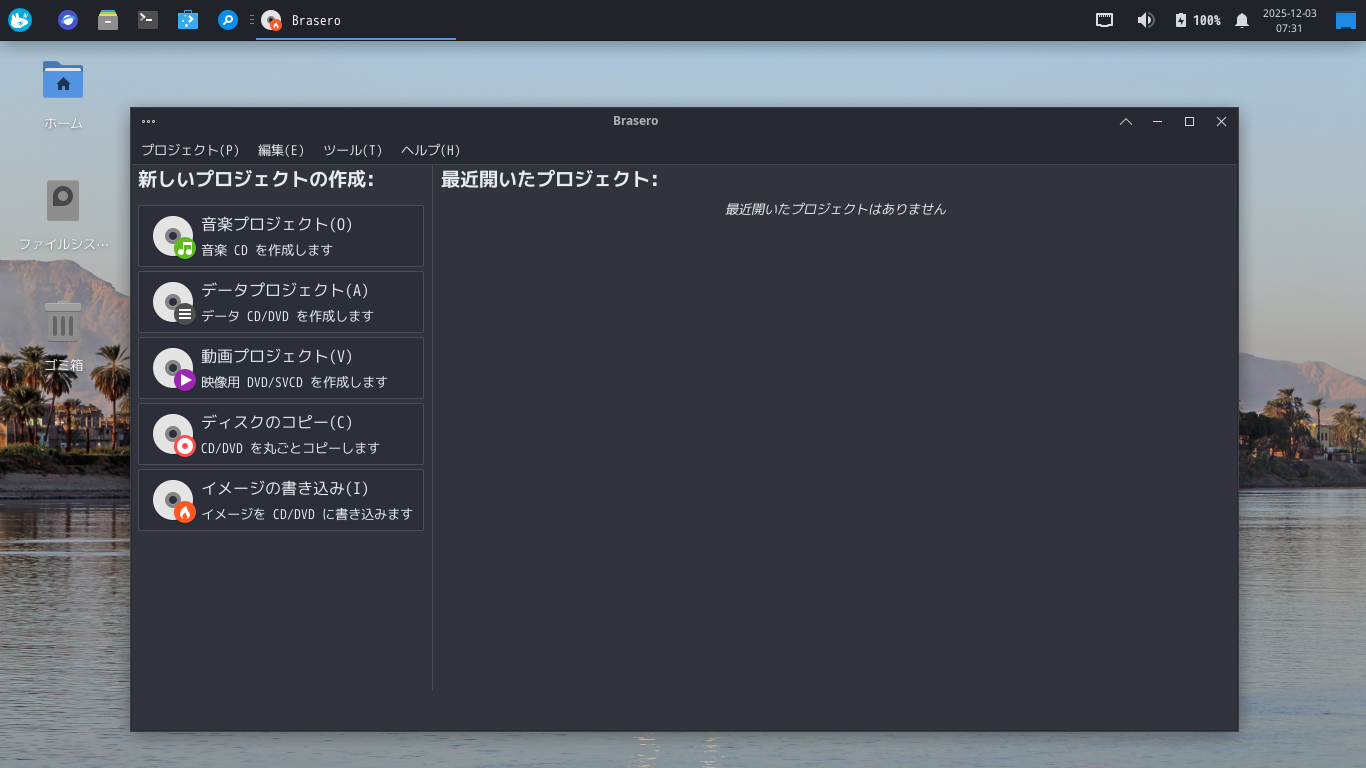Choose ディスクのコピー(C) to copy a disc

[281, 434]
